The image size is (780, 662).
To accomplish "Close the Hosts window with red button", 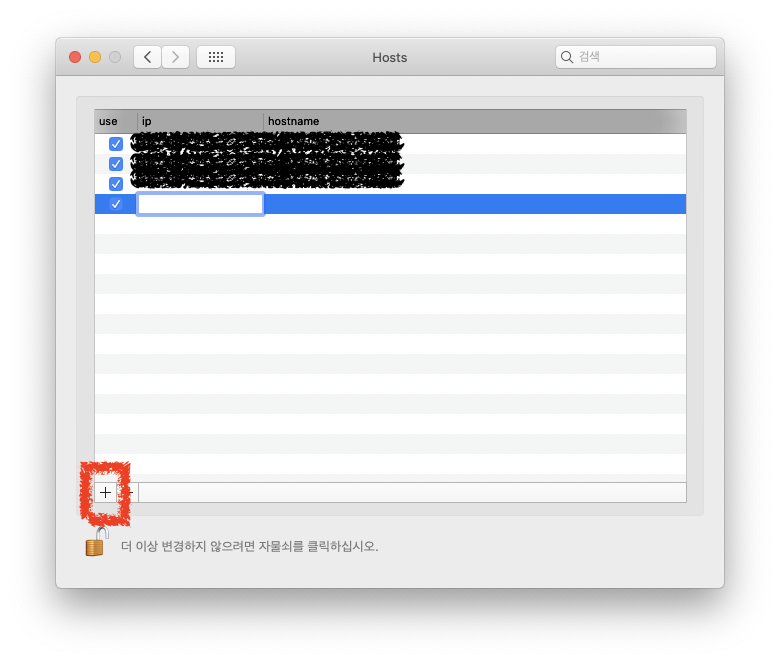I will (x=75, y=57).
